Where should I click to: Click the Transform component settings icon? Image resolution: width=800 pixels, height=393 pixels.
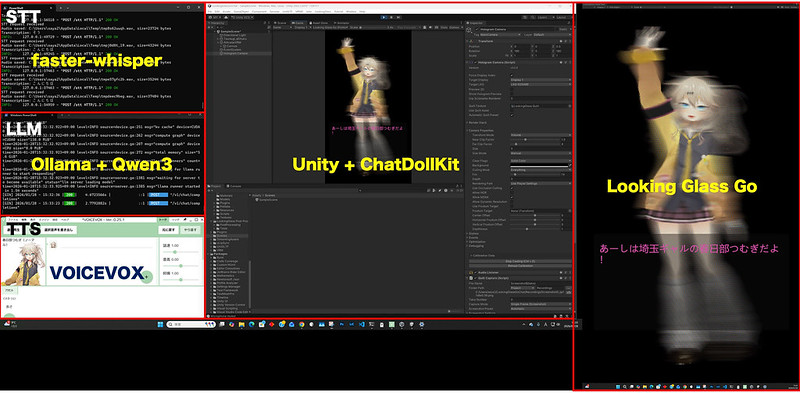pos(565,41)
